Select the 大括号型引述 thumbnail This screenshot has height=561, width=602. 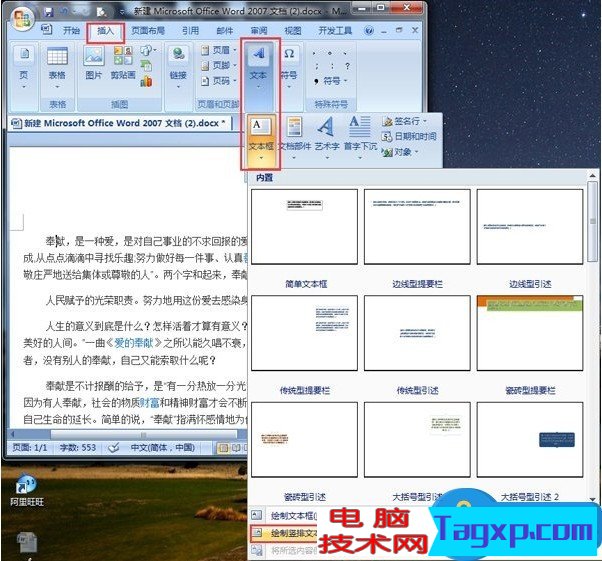pos(417,440)
